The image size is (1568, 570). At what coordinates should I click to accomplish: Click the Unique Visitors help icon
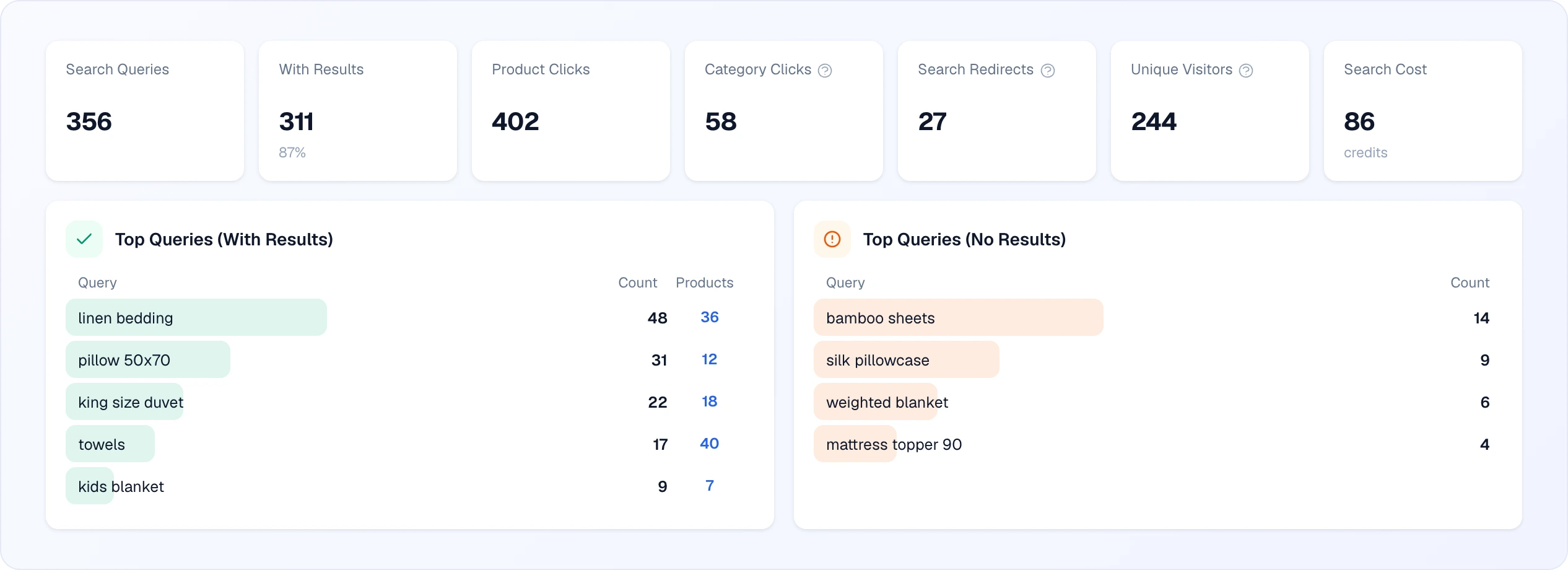[x=1246, y=71]
